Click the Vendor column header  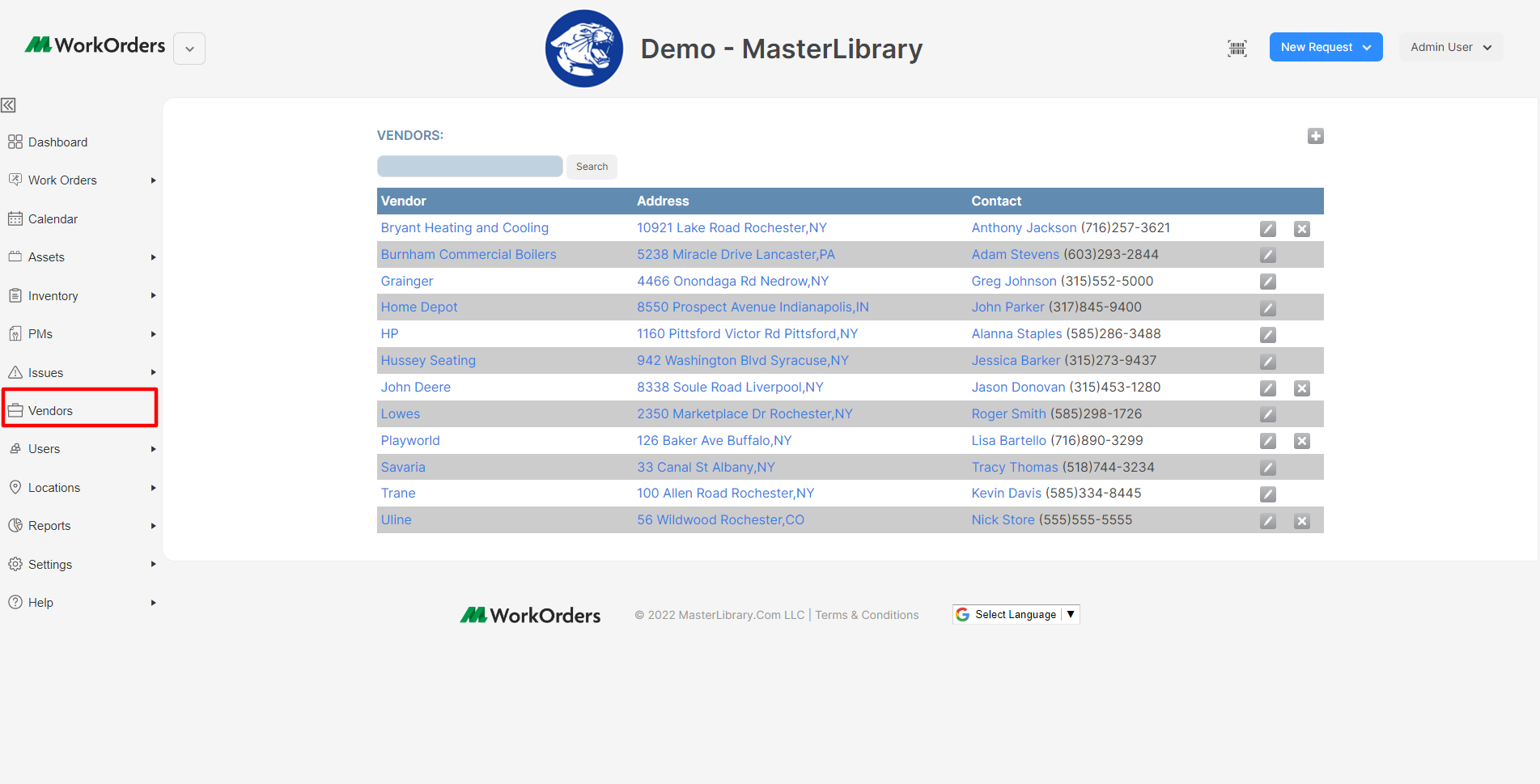coord(403,201)
